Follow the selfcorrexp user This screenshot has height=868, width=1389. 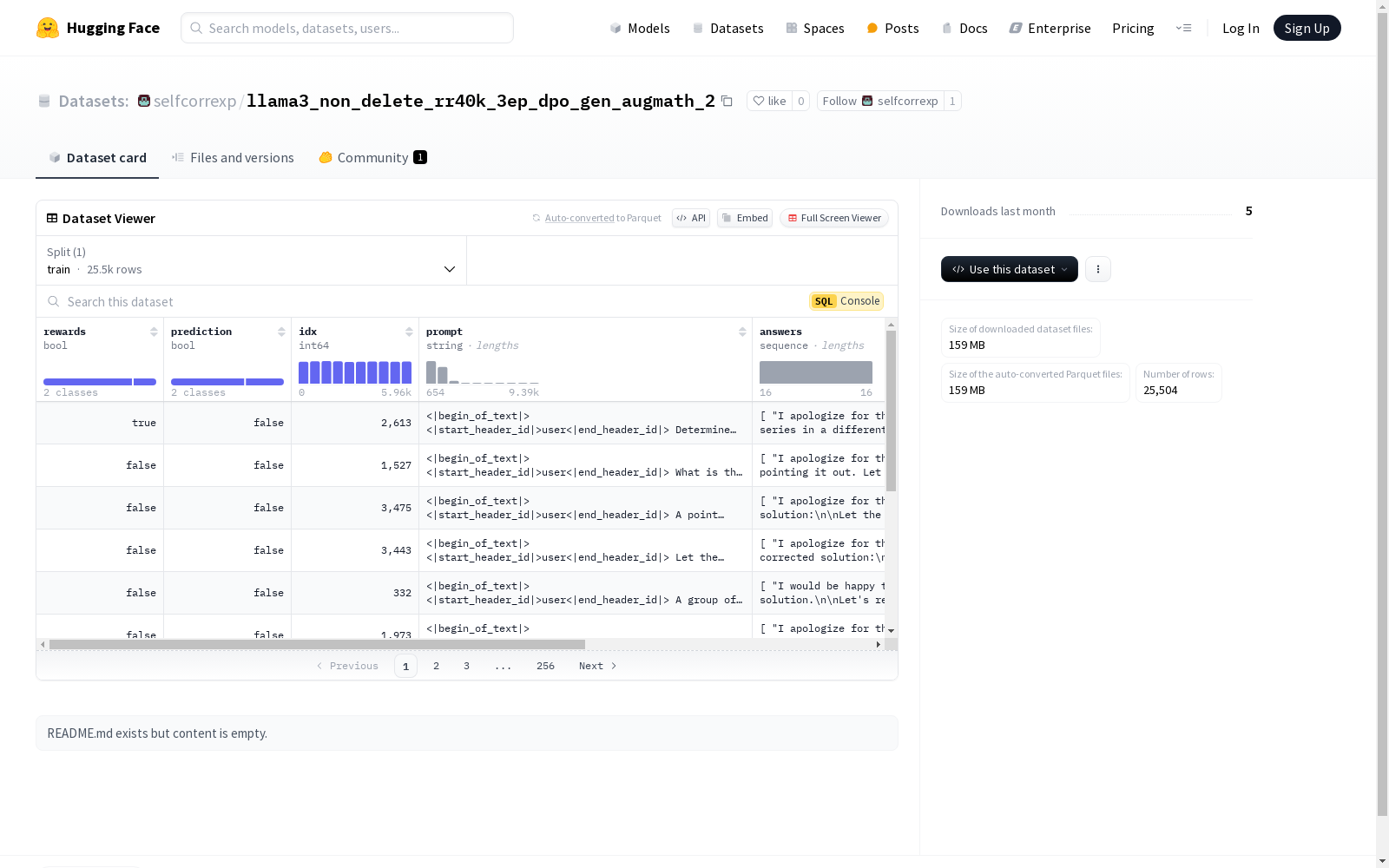pyautogui.click(x=880, y=101)
